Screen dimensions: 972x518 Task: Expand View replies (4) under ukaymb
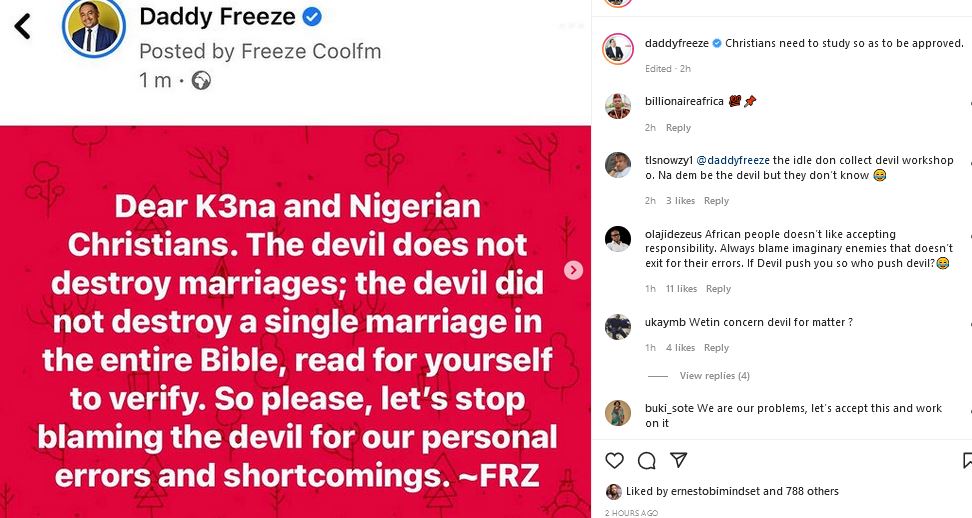pyautogui.click(x=714, y=376)
